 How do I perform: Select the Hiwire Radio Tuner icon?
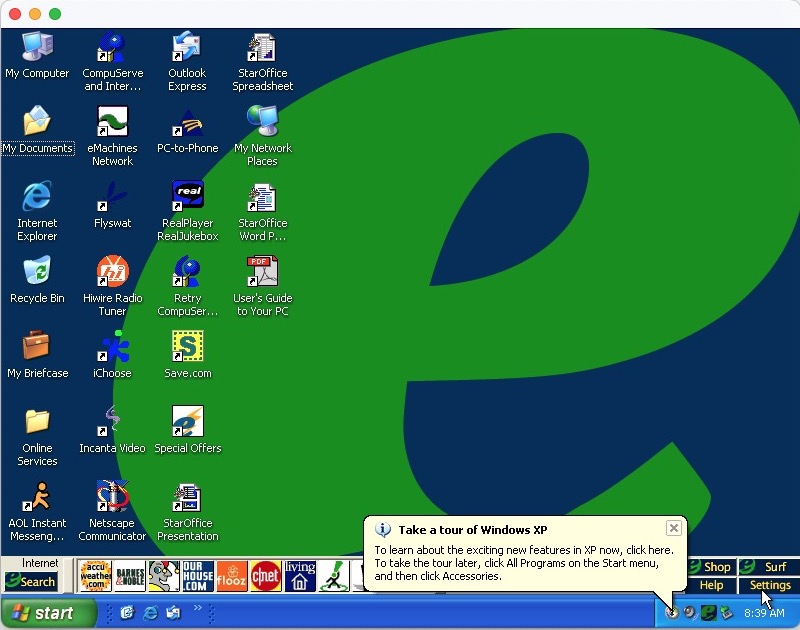click(x=112, y=272)
